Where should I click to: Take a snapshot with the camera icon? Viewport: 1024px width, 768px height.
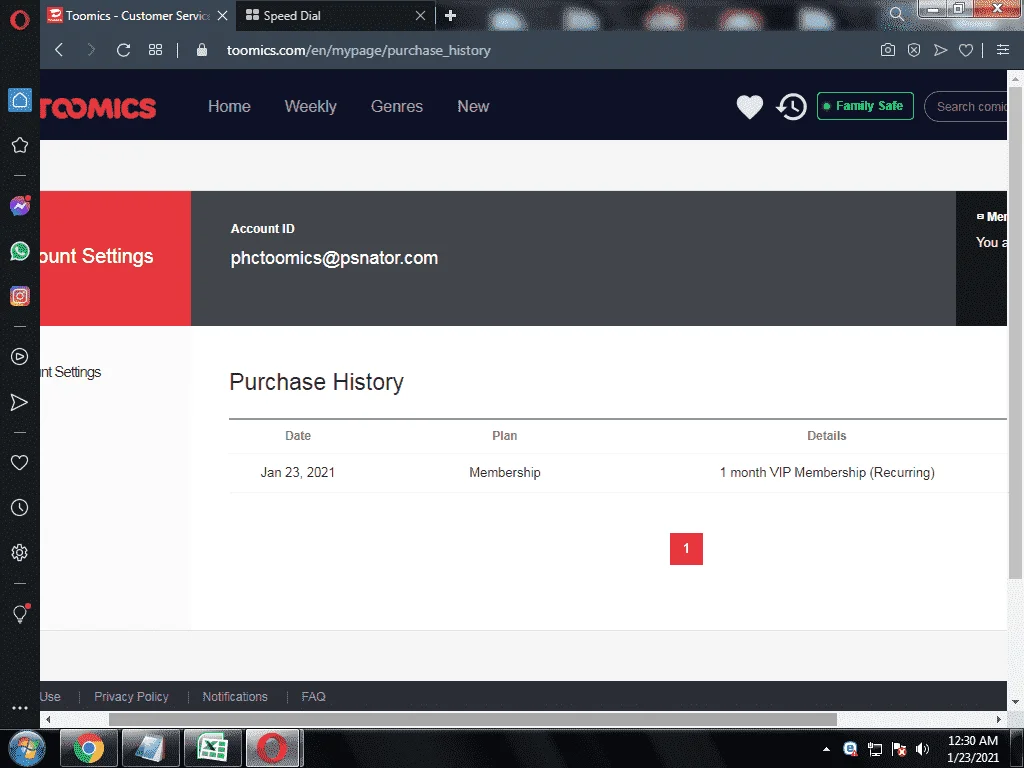pyautogui.click(x=888, y=50)
